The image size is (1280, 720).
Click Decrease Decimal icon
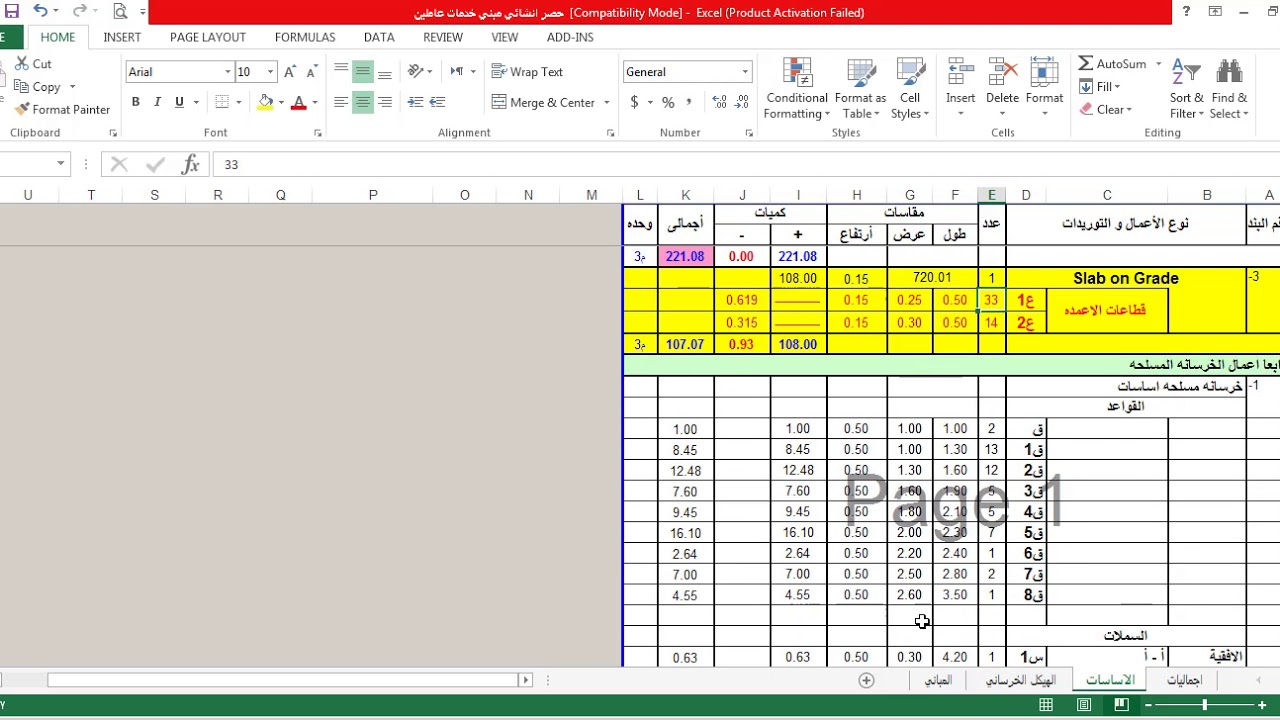(x=741, y=102)
